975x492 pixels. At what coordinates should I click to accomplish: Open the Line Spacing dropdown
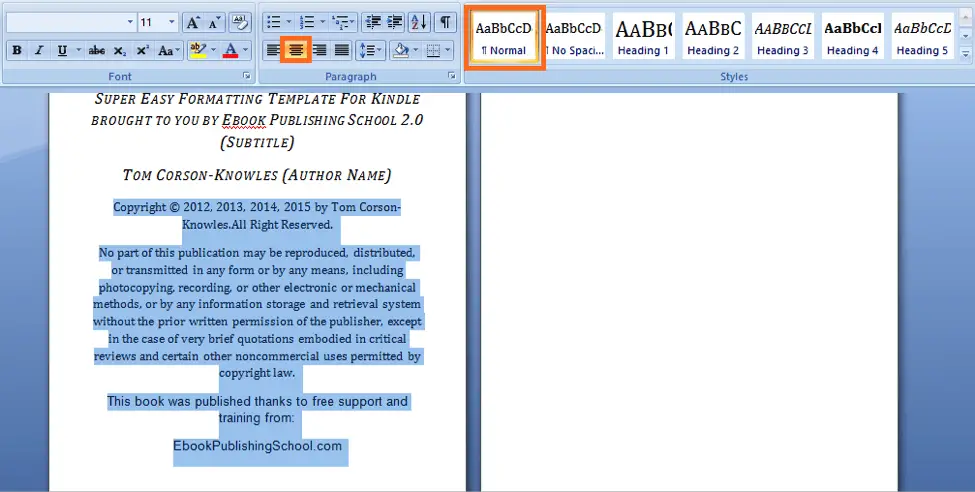371,50
